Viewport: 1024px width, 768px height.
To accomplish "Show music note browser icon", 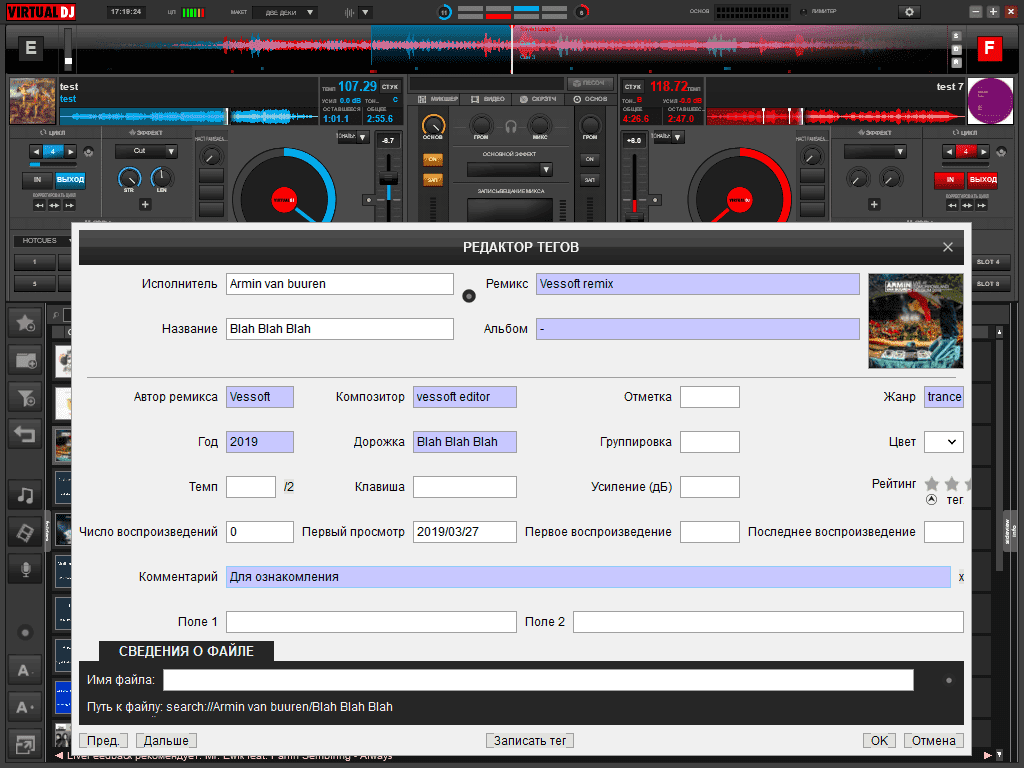I will click(25, 495).
